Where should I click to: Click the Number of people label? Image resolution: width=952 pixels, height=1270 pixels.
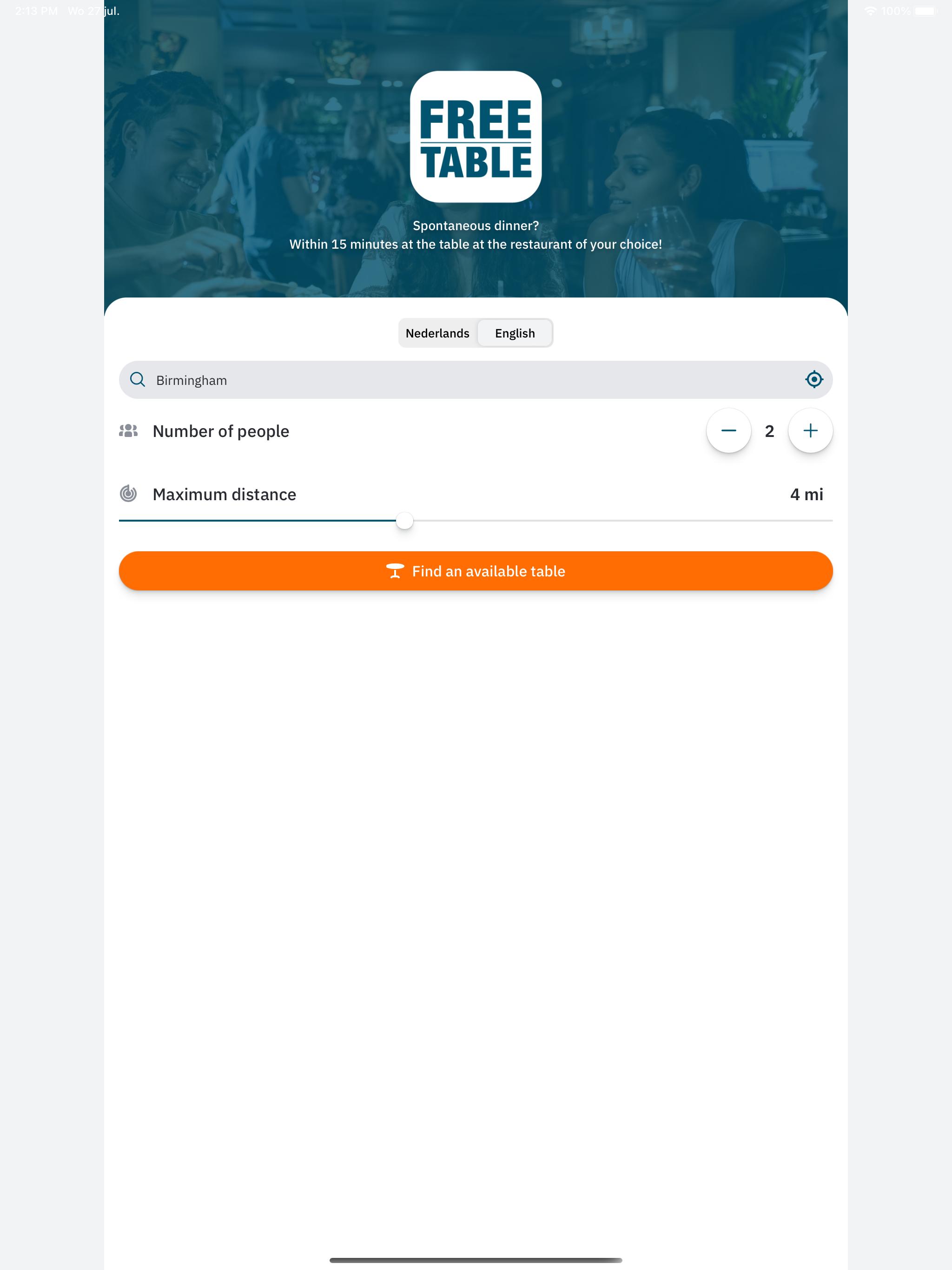[221, 431]
